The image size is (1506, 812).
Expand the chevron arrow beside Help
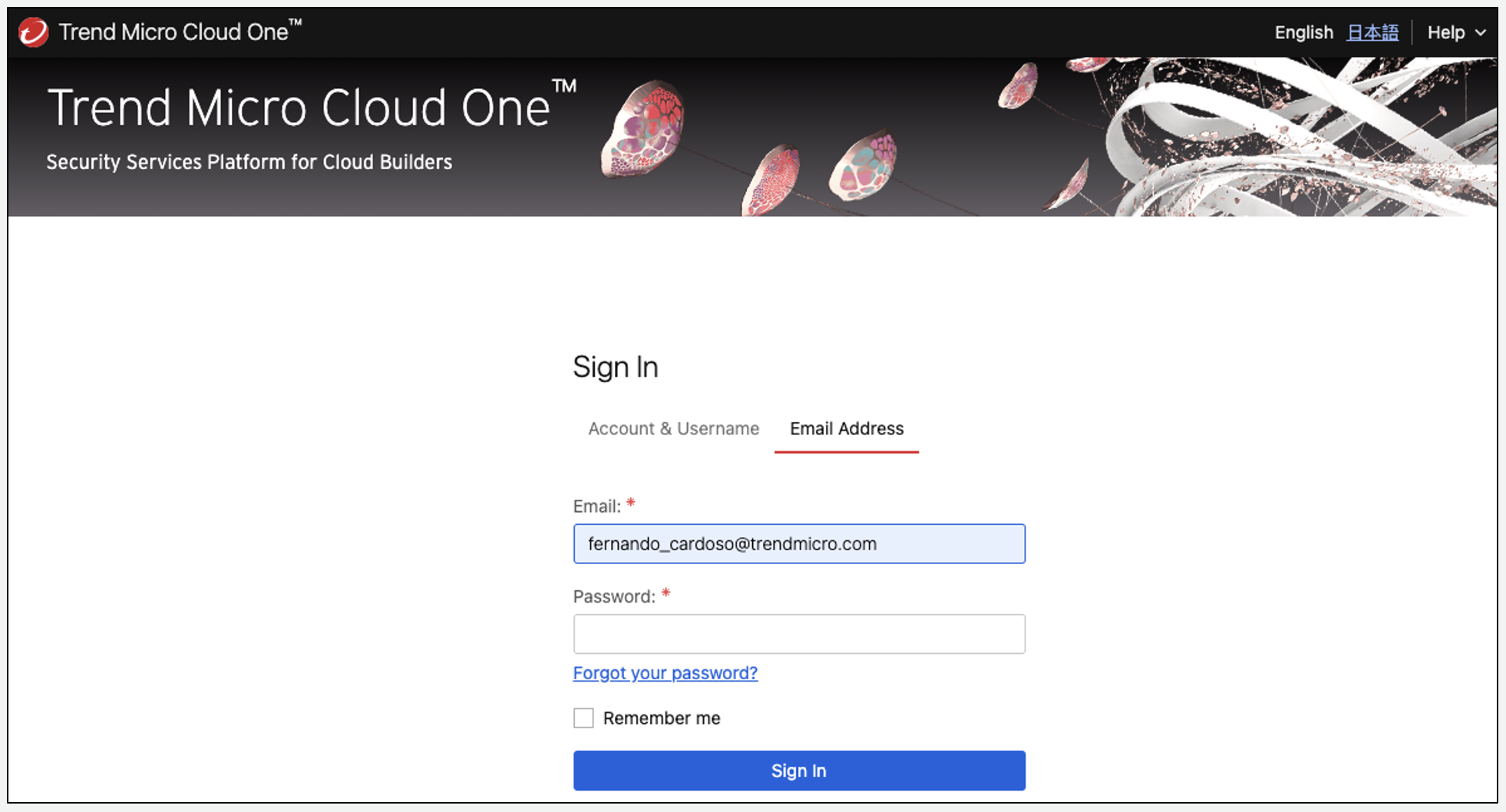(1481, 33)
